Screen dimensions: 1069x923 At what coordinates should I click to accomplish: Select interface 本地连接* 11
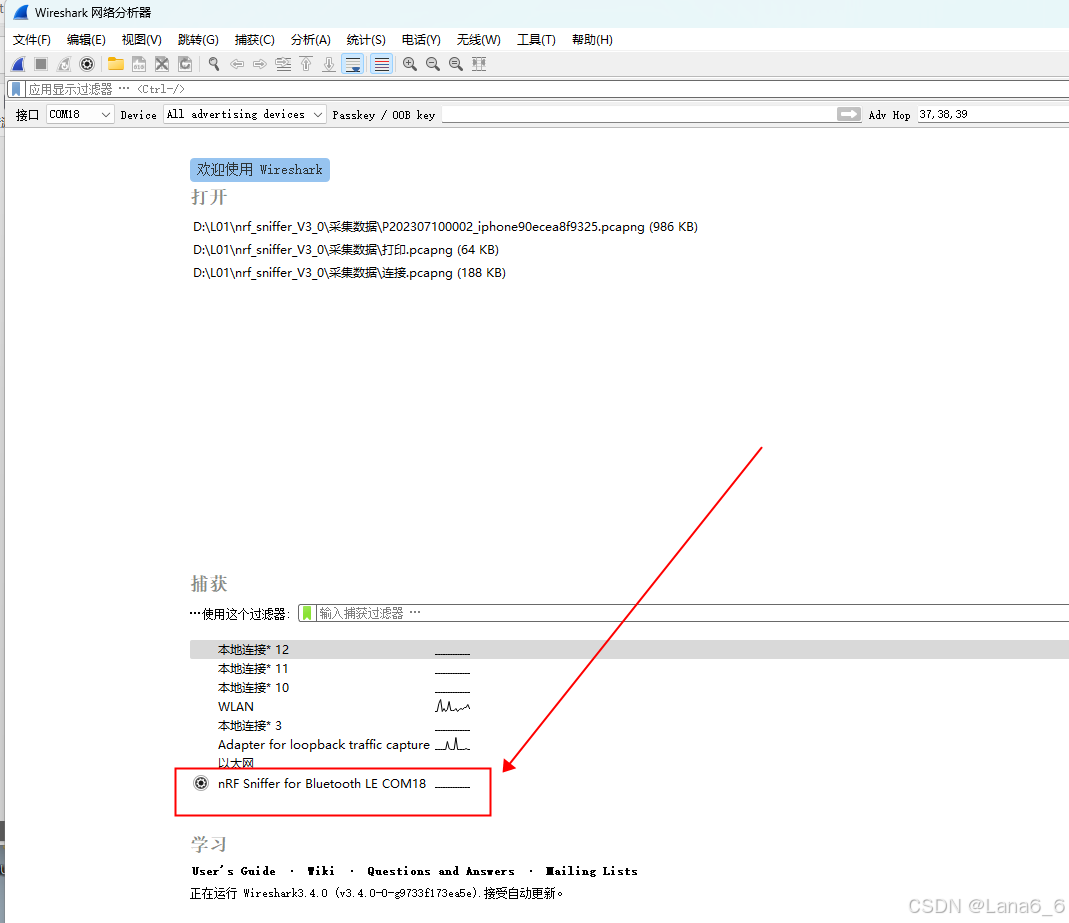point(629,669)
